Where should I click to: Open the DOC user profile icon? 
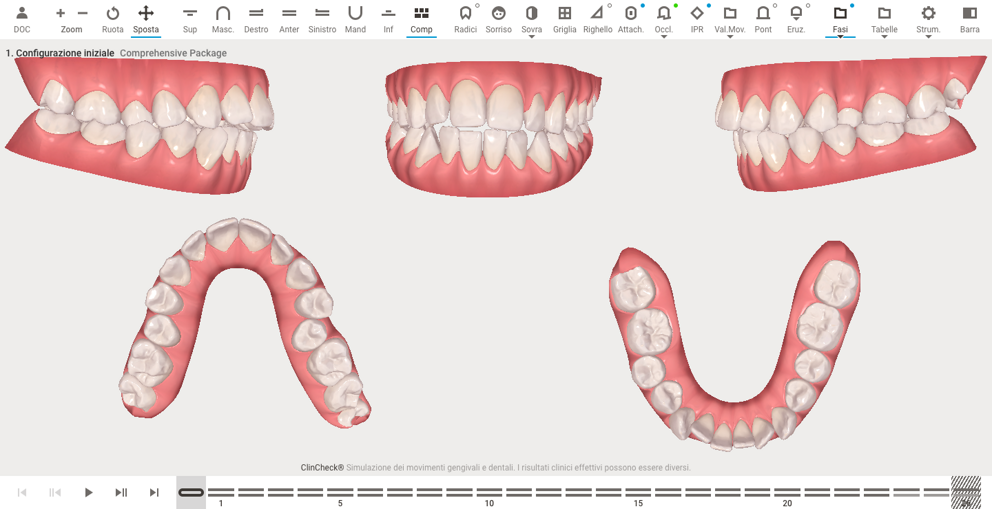coord(22,18)
